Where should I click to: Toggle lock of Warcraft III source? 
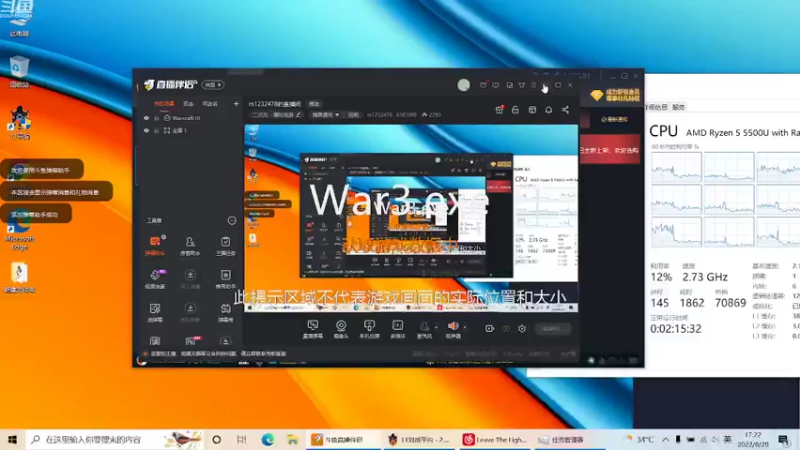(157, 118)
